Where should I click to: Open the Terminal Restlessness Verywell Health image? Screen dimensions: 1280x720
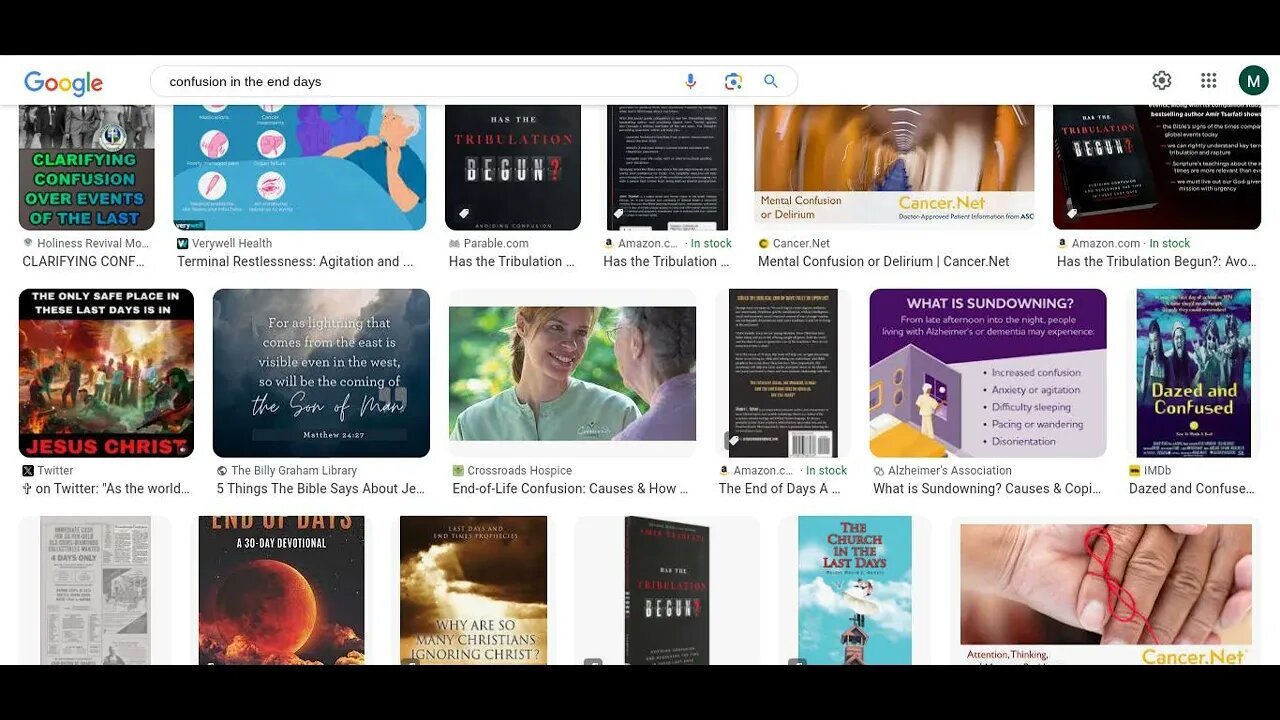tap(300, 167)
